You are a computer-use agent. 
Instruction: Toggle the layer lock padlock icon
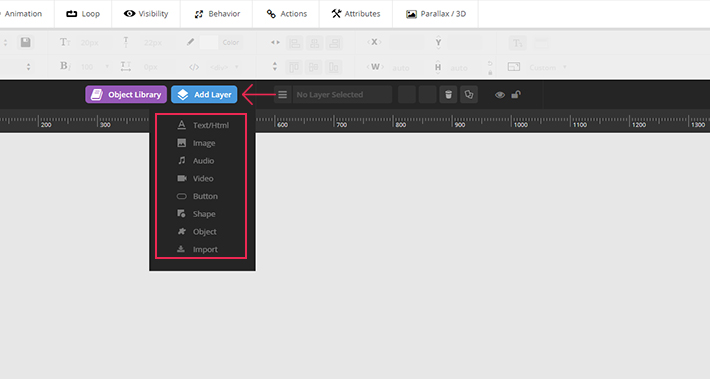[x=516, y=95]
